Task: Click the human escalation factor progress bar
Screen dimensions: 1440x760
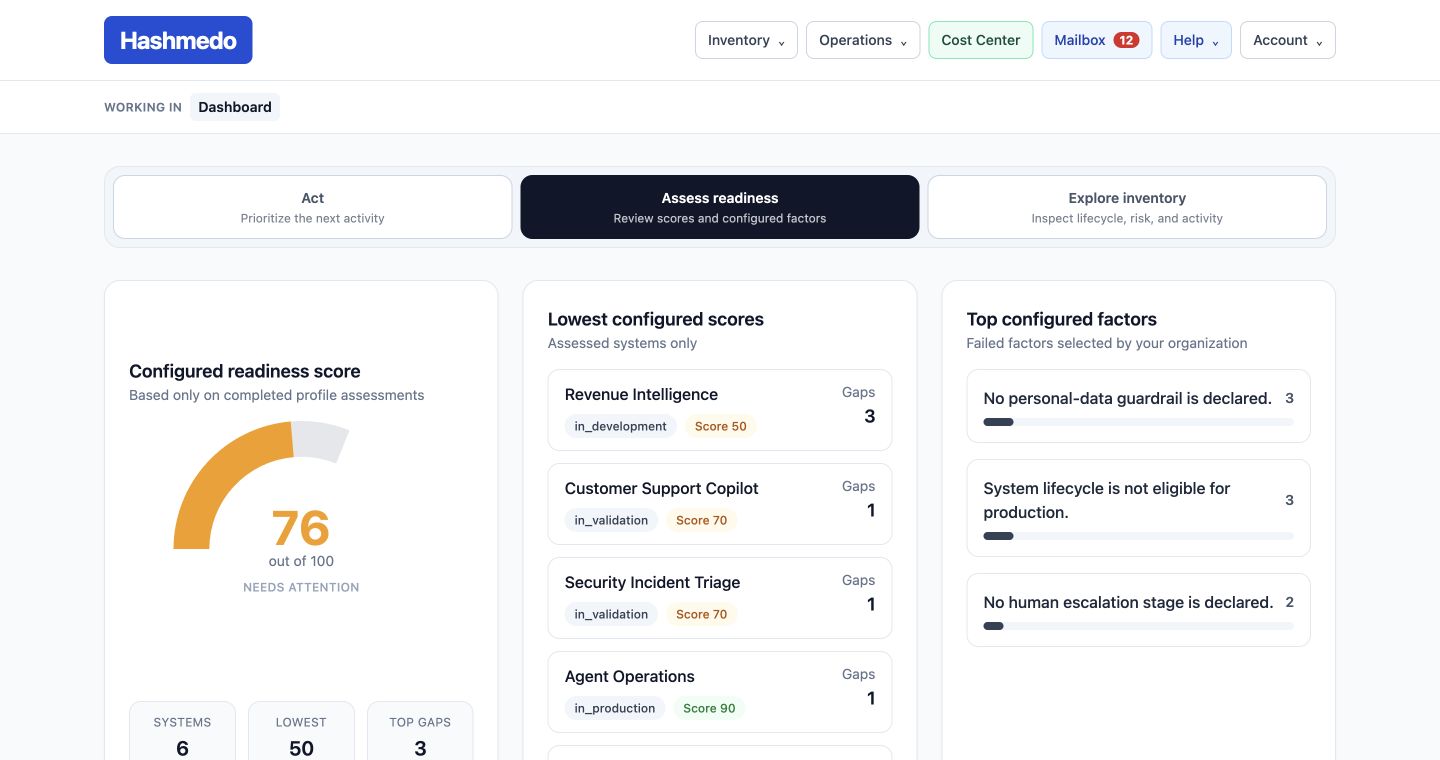Action: coord(1139,626)
